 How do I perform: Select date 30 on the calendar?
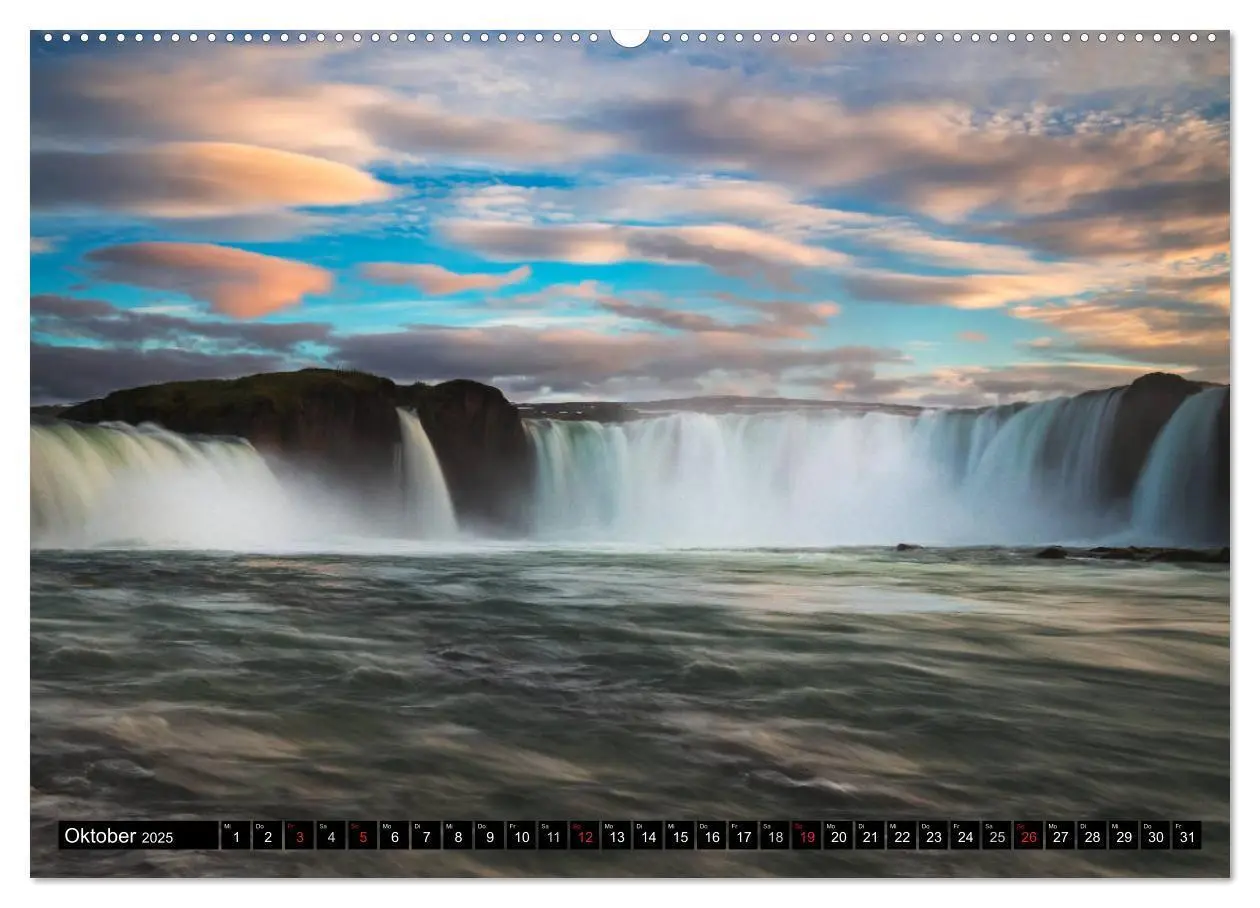(1155, 836)
